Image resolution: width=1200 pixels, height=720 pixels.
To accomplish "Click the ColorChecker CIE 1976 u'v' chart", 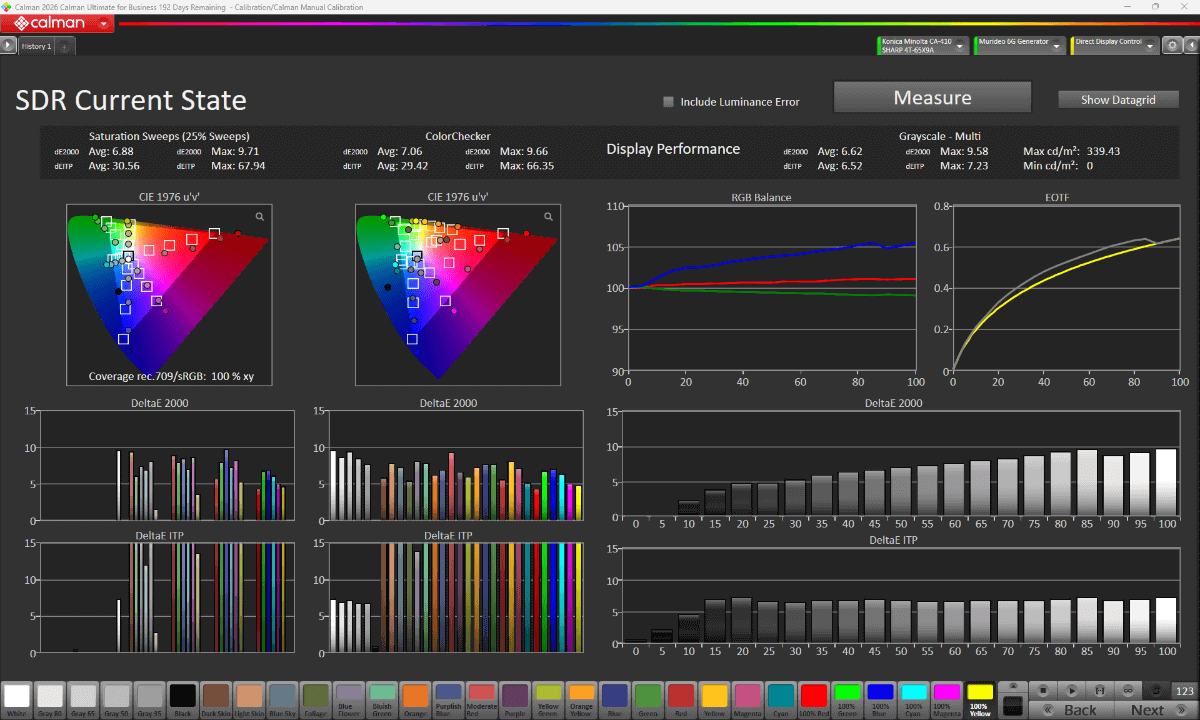I will tap(457, 295).
